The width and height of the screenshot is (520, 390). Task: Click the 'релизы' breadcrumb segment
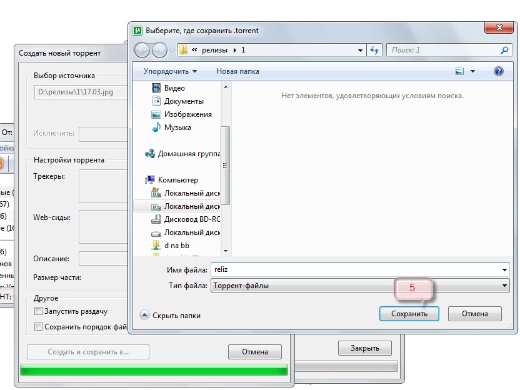tap(214, 50)
